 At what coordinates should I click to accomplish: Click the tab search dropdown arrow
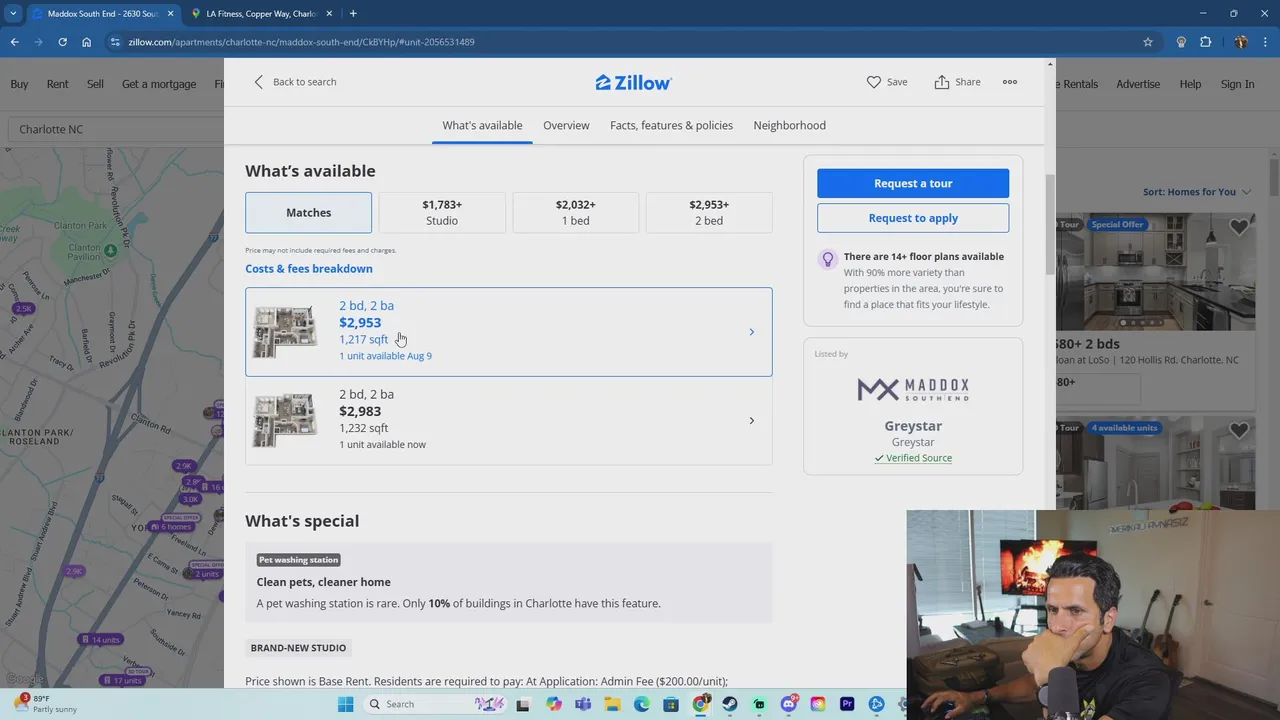(13, 14)
